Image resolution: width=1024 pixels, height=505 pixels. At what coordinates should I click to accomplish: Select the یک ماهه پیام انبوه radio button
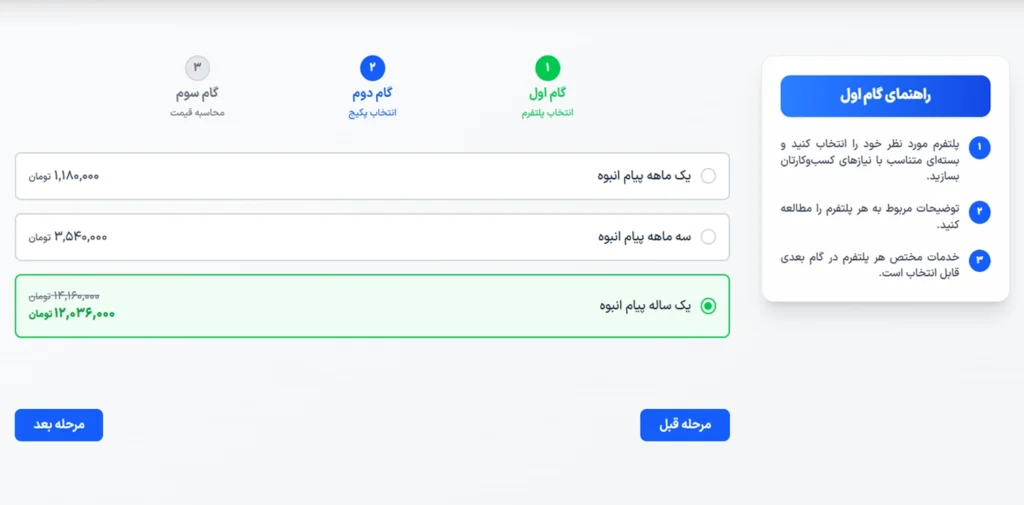[x=709, y=176]
